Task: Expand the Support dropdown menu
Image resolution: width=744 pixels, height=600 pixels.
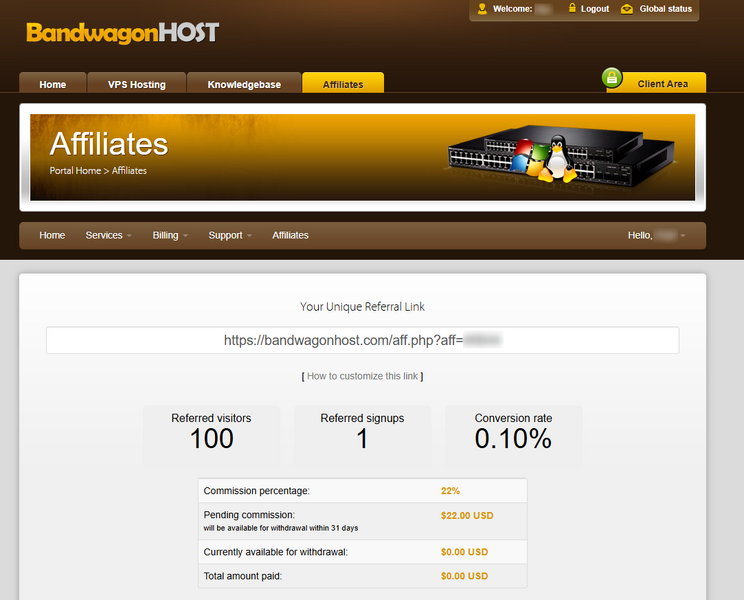Action: (x=230, y=236)
